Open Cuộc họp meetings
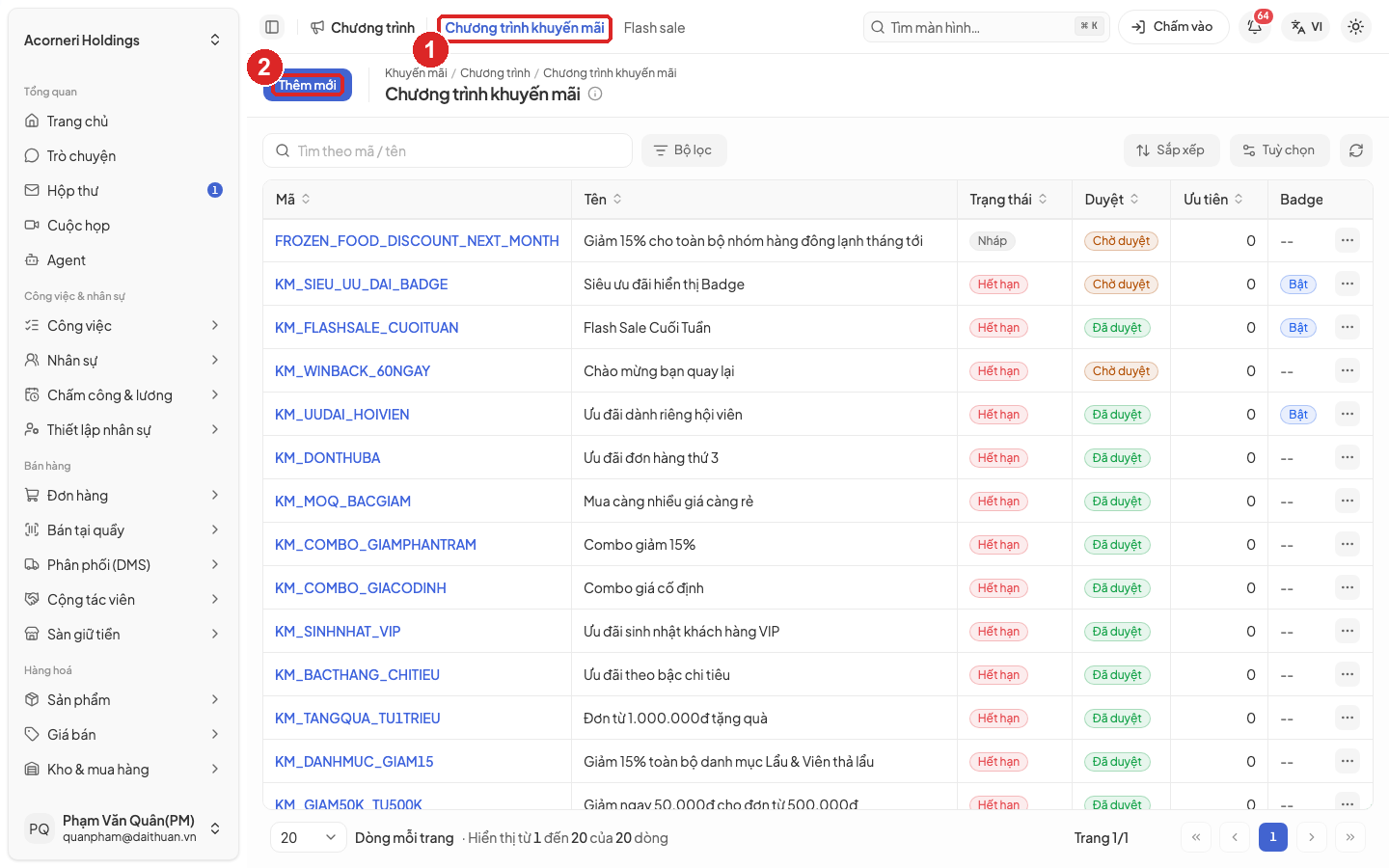The height and width of the screenshot is (868, 1389). click(x=123, y=226)
